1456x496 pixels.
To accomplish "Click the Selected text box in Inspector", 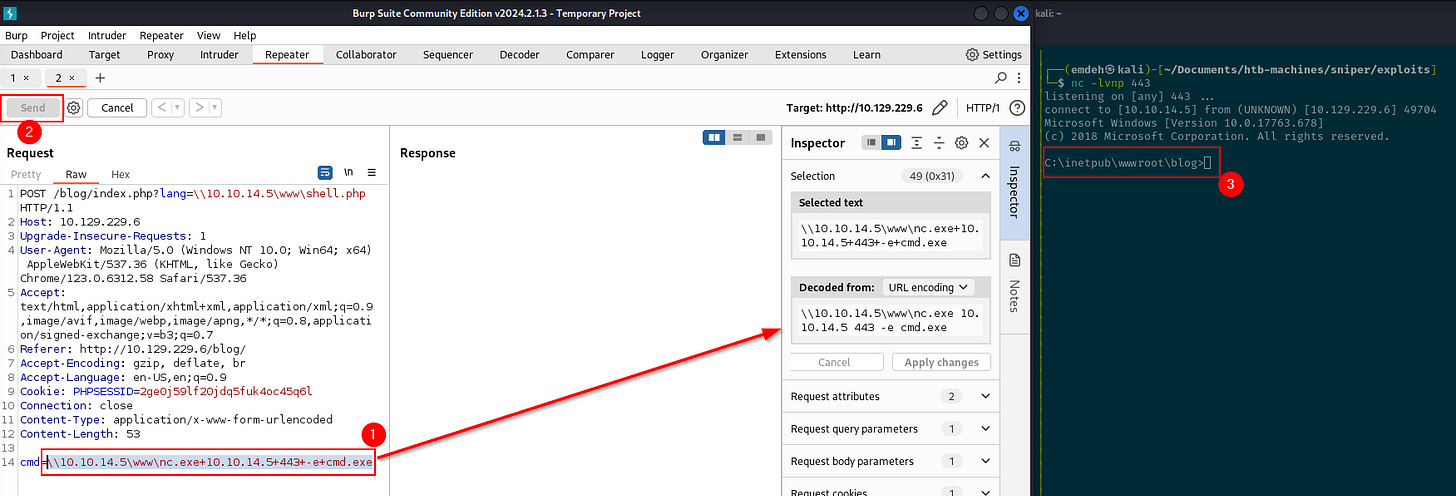I will (x=891, y=234).
